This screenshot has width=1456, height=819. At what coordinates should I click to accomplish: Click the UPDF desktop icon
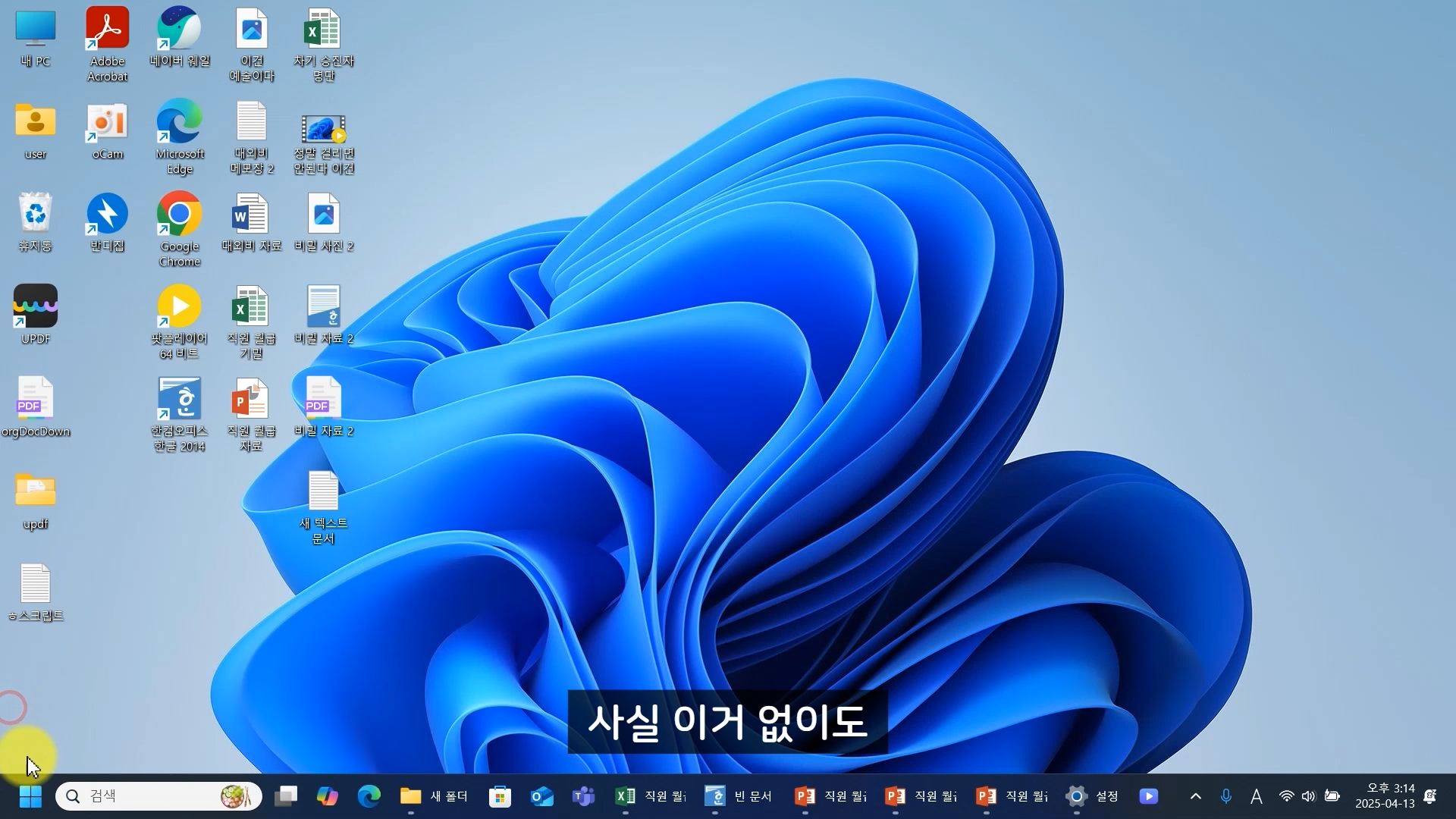[36, 308]
